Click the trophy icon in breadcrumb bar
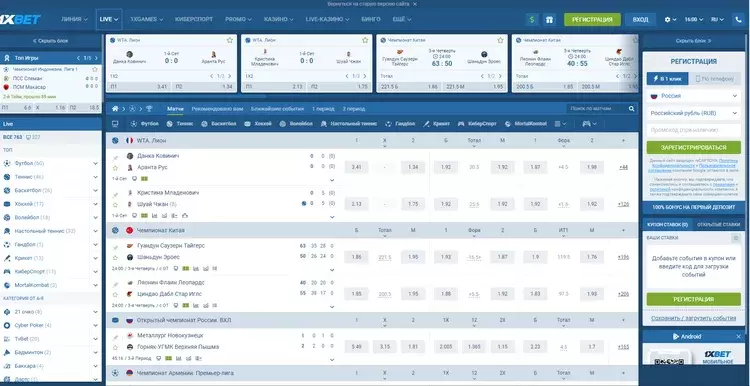 coord(149,109)
